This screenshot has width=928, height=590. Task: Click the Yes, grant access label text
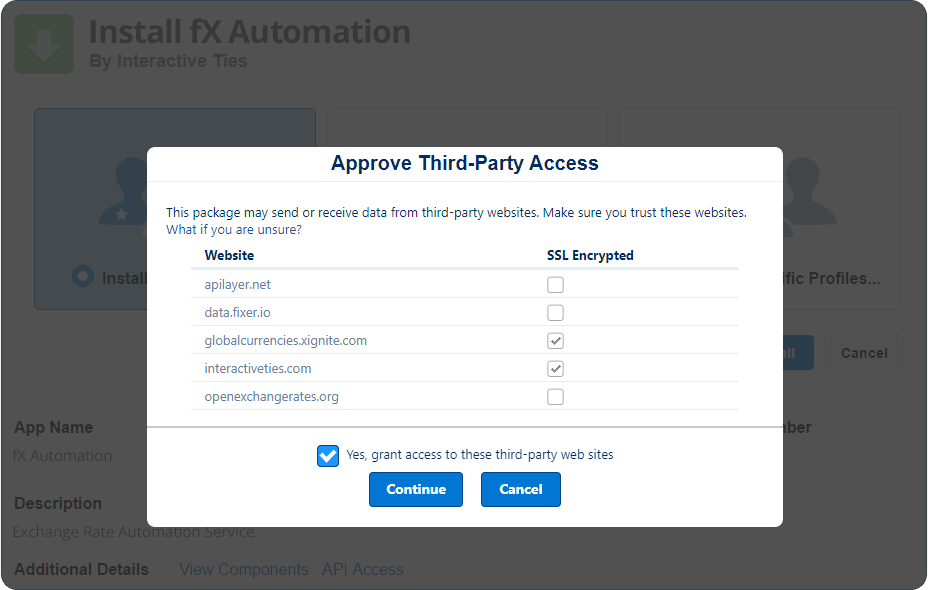[x=480, y=454]
